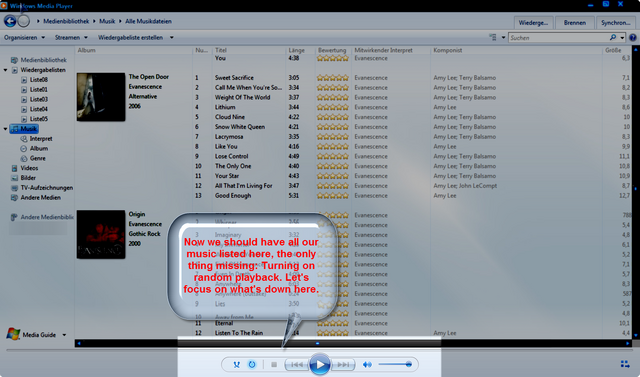Switch to Now Playing mode icon
The height and width of the screenshot is (377, 640).
624,364
